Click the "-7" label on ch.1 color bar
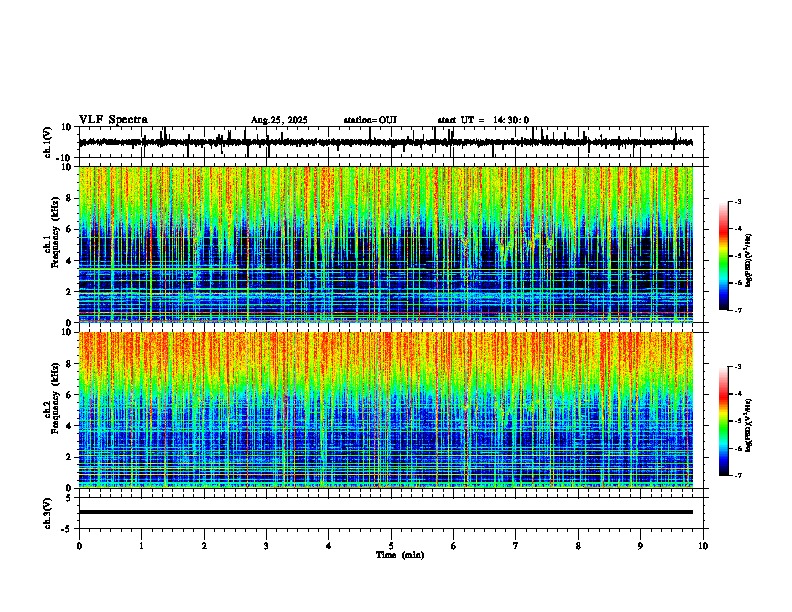 click(737, 310)
